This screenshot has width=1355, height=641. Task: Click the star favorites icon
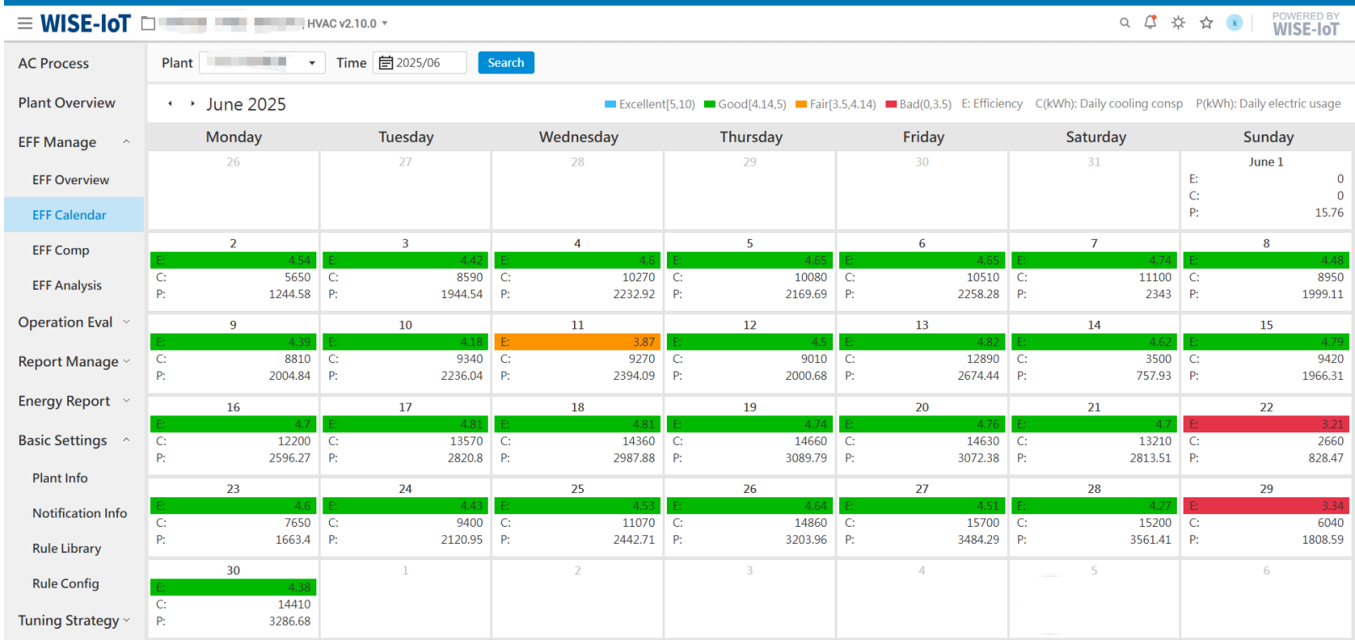click(1206, 23)
